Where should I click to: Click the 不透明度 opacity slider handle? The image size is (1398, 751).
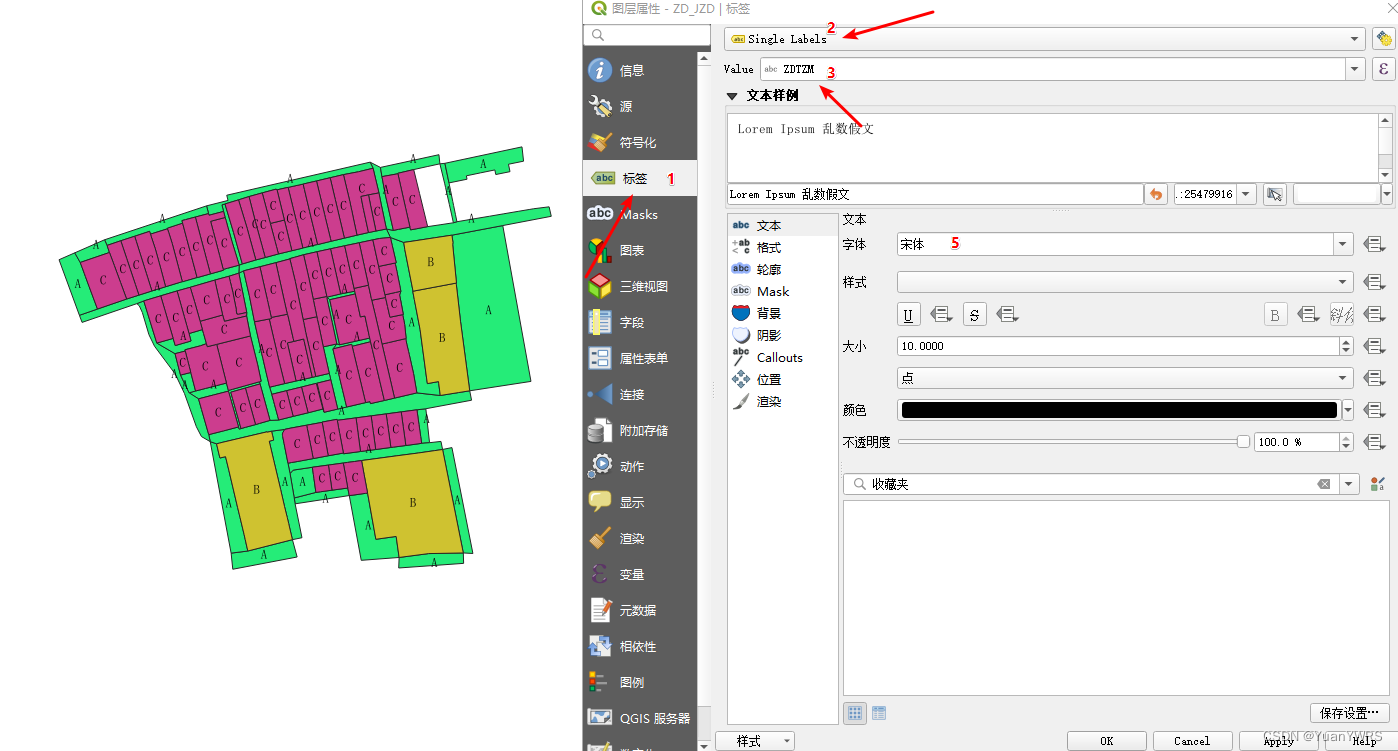(1243, 441)
